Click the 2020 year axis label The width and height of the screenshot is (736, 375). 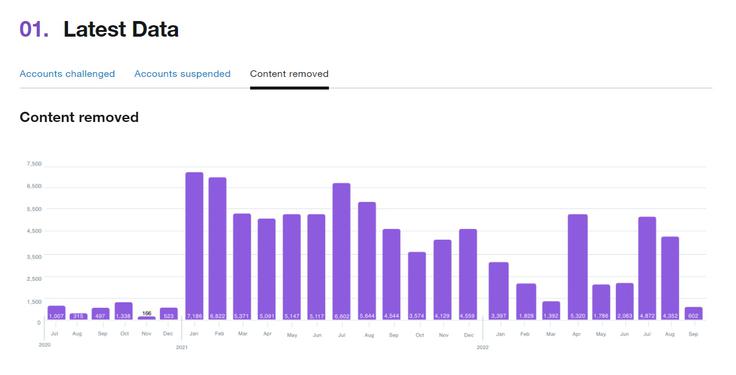click(x=44, y=345)
